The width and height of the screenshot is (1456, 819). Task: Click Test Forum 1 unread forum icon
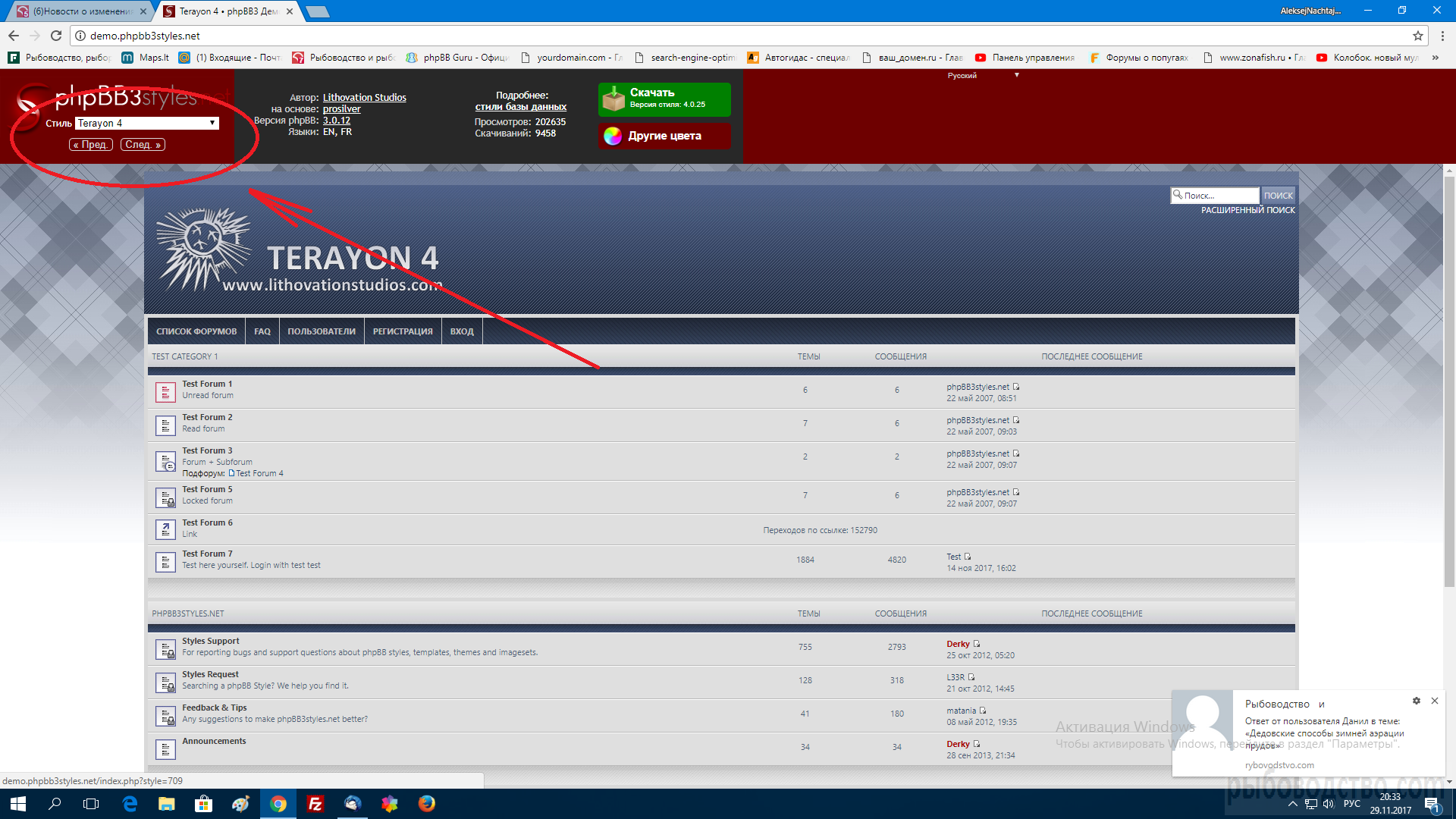165,392
